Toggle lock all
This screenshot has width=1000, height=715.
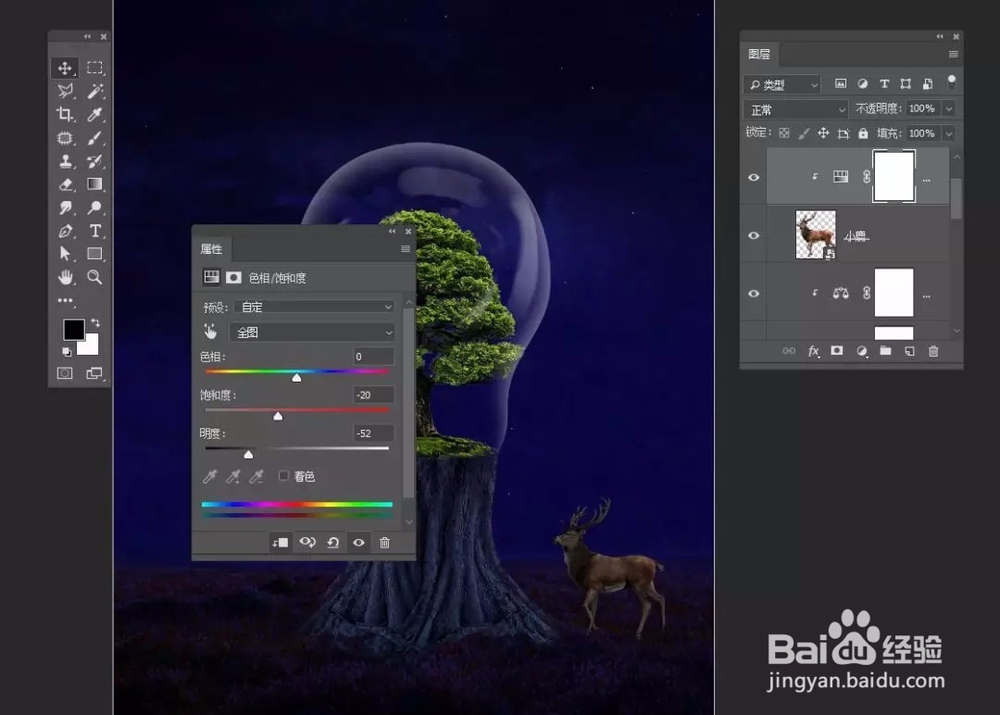point(863,133)
